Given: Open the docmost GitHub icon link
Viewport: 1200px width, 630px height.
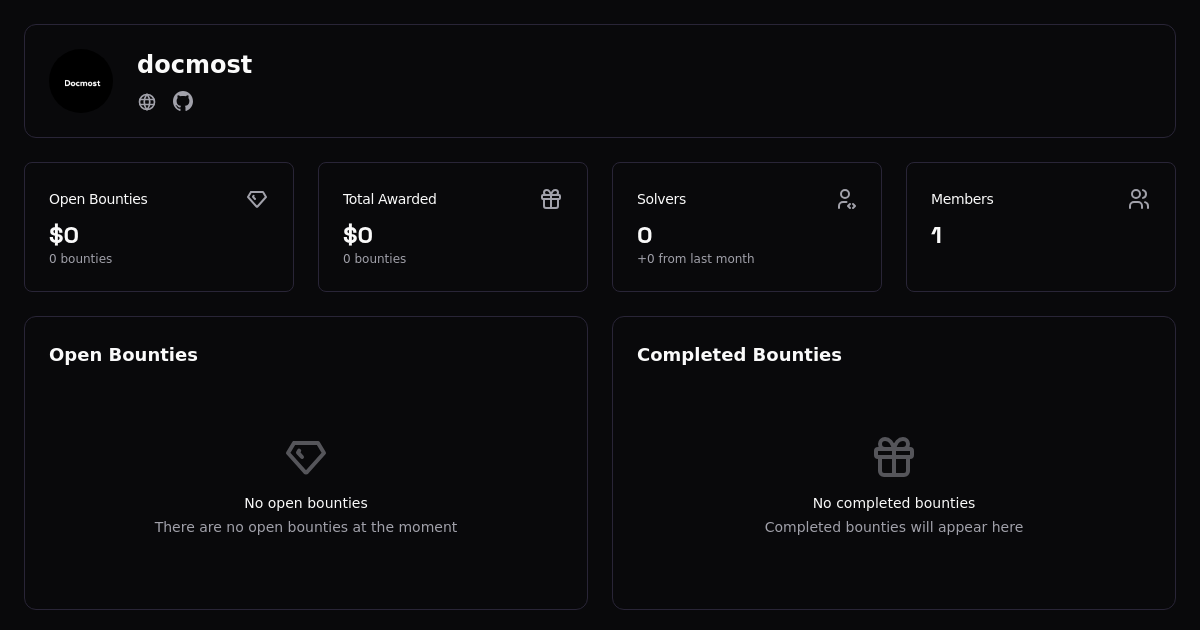Looking at the screenshot, I should (x=183, y=101).
